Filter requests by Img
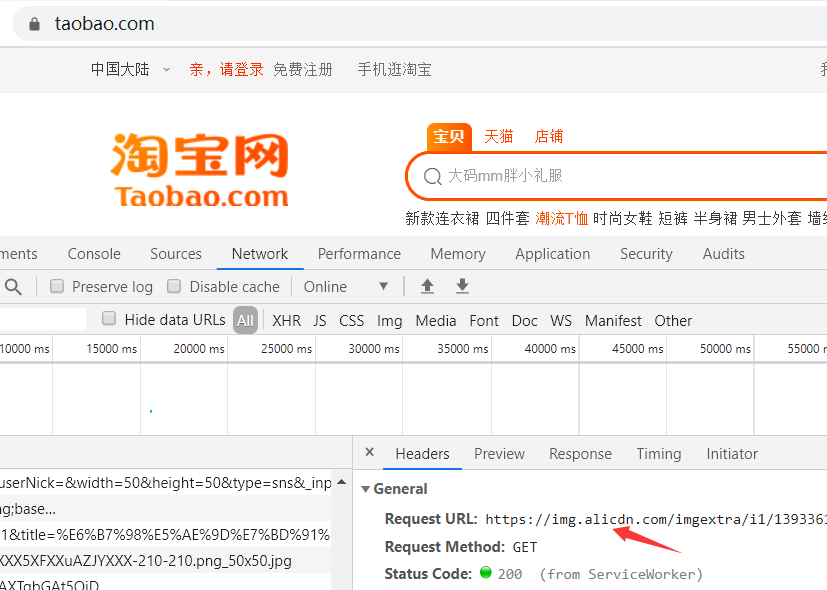 389,321
